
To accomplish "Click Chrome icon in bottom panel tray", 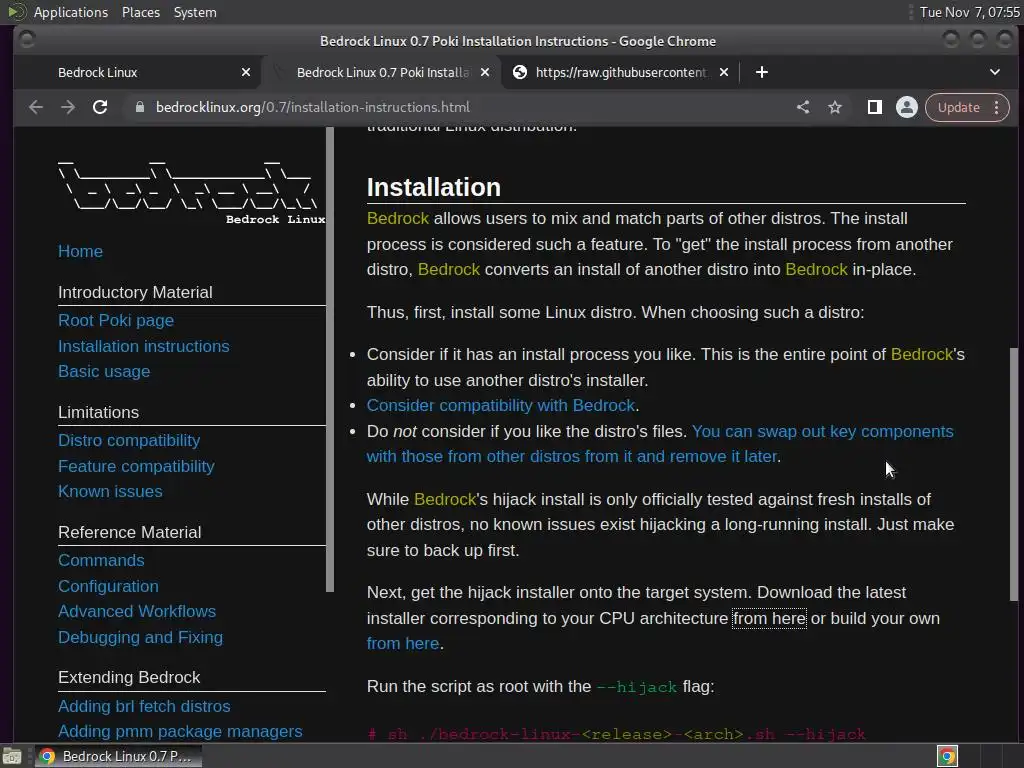I will pyautogui.click(x=947, y=756).
